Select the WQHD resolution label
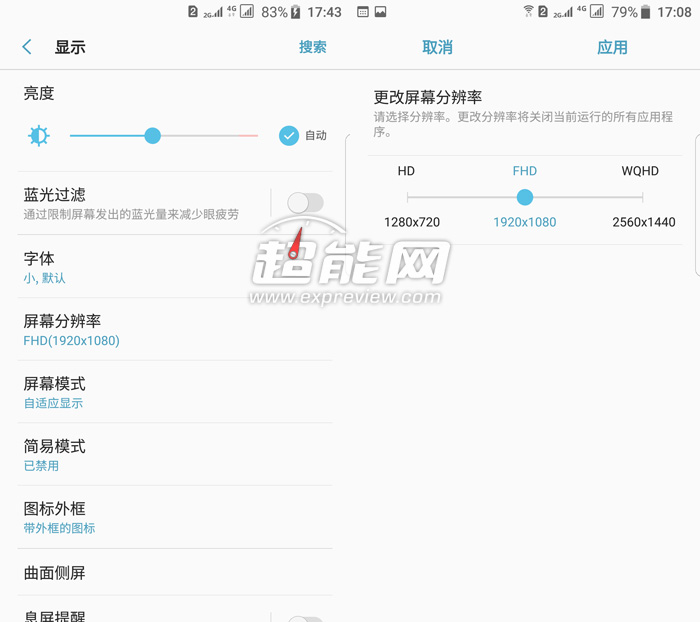Screen dimensions: 700x622 point(640,171)
